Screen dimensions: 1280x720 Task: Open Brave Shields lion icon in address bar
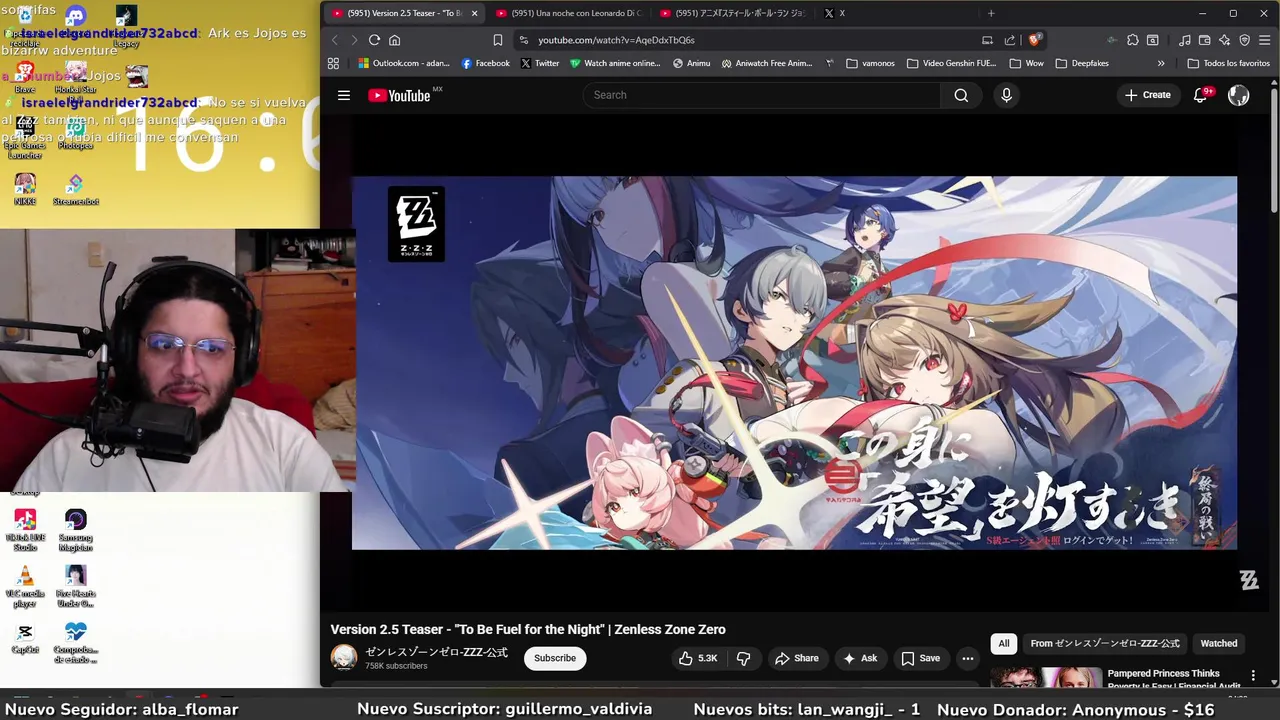(x=1034, y=40)
